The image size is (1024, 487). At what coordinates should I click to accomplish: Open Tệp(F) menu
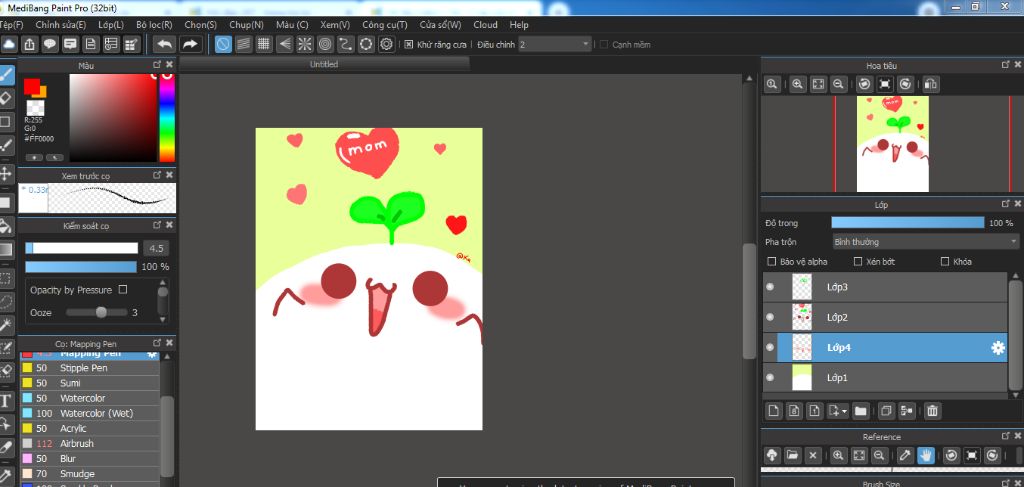click(11, 25)
